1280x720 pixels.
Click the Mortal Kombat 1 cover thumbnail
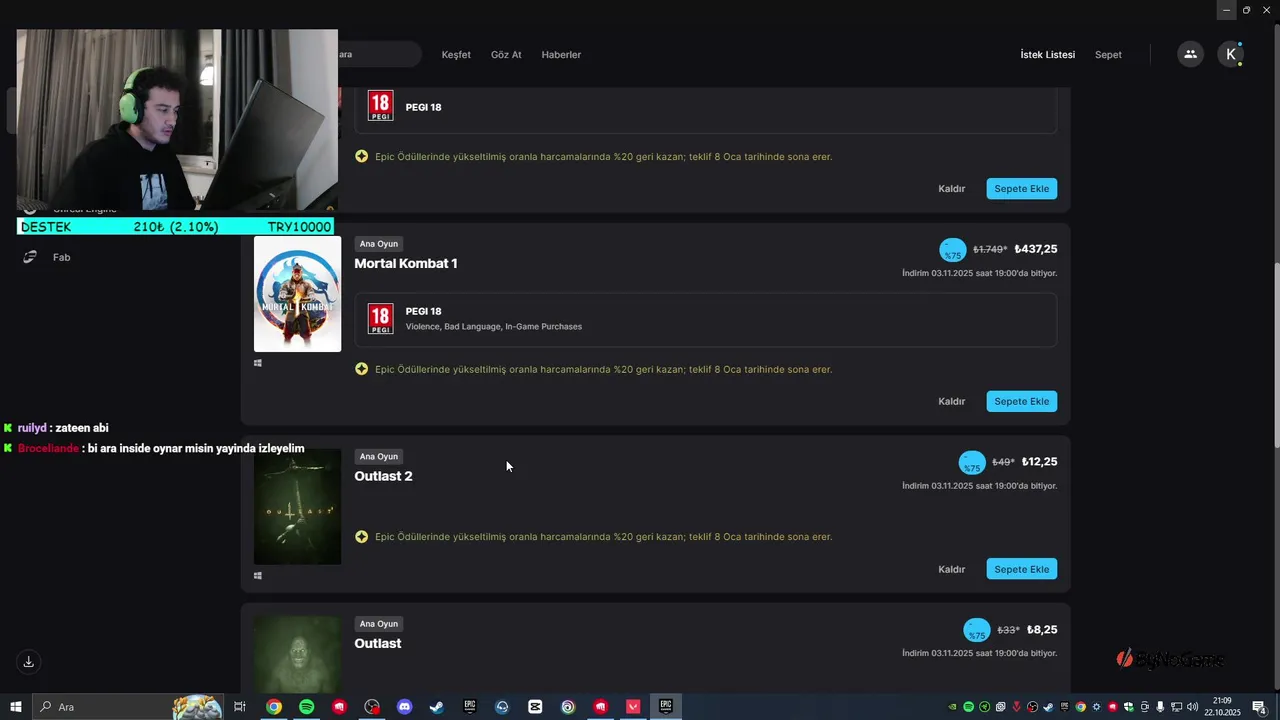tap(297, 294)
